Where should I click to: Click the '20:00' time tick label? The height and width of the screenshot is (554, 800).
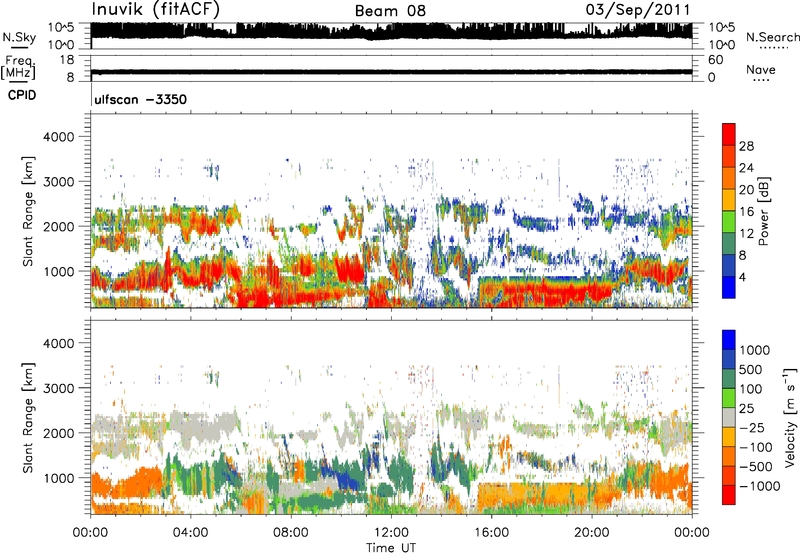[591, 533]
